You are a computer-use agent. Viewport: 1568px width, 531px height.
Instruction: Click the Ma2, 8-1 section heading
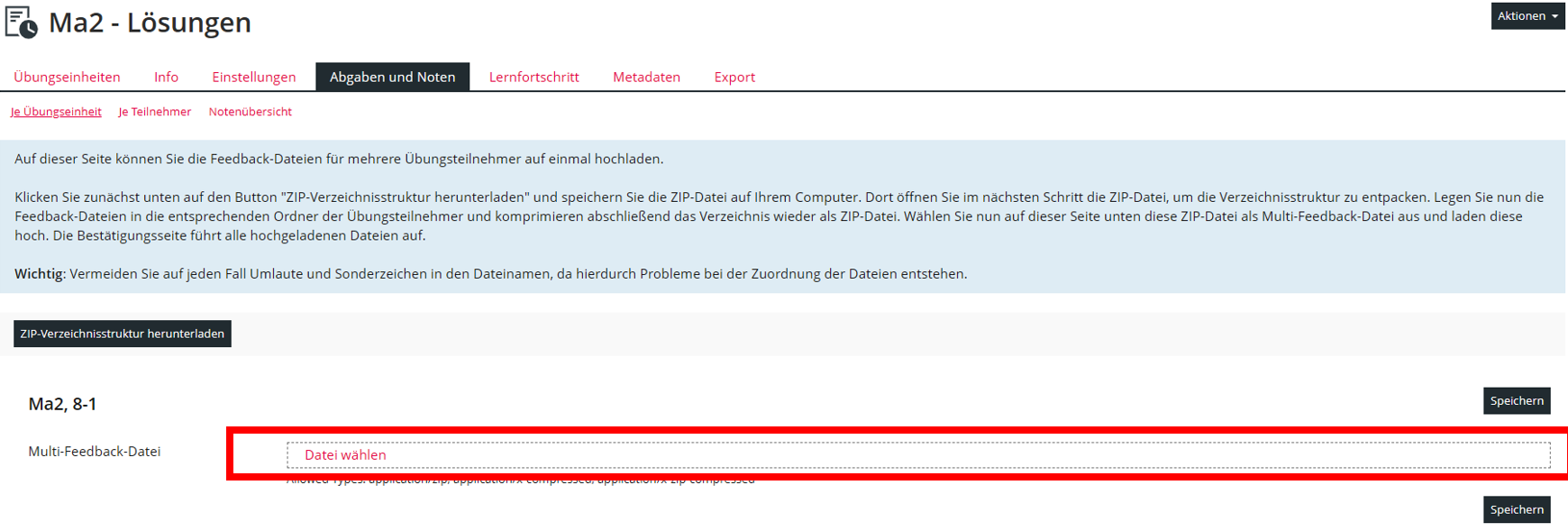(x=62, y=404)
